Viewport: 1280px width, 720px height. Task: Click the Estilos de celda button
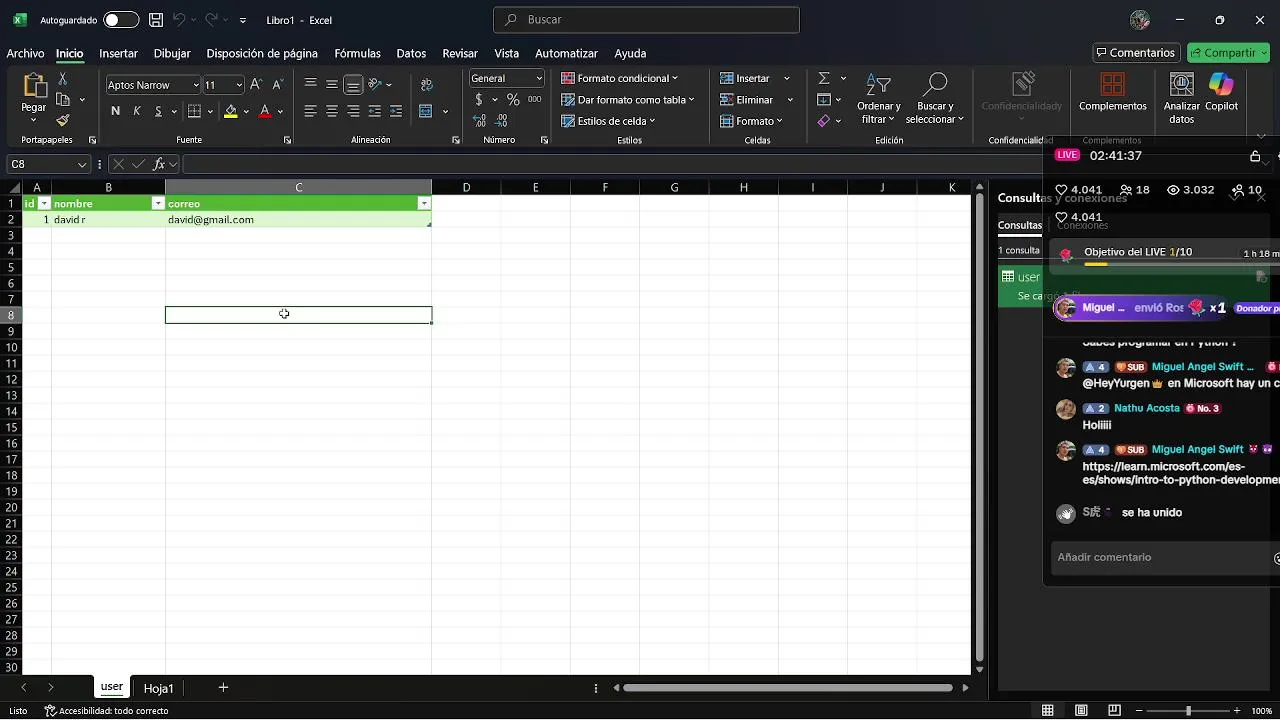tap(608, 121)
